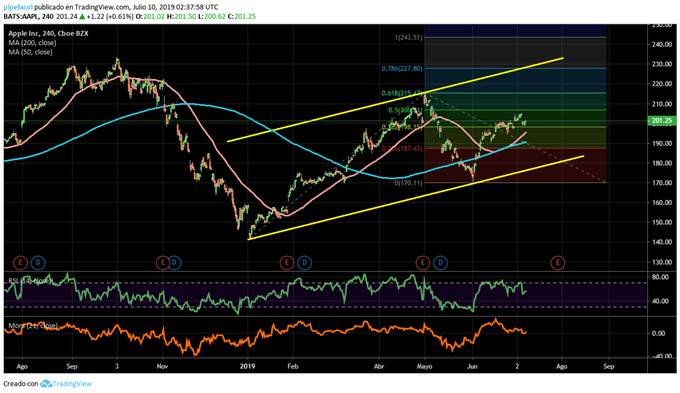Screen dimensions: 680x393
Task: Click the +1.22 (+0.61%) change value
Action: [110, 16]
